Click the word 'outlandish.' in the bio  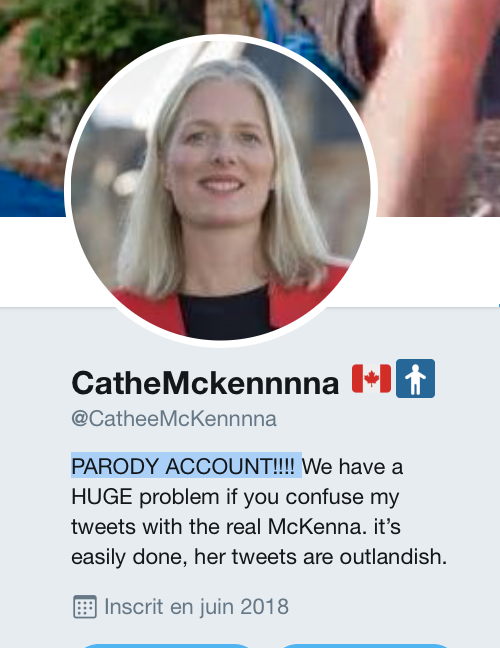[393, 557]
